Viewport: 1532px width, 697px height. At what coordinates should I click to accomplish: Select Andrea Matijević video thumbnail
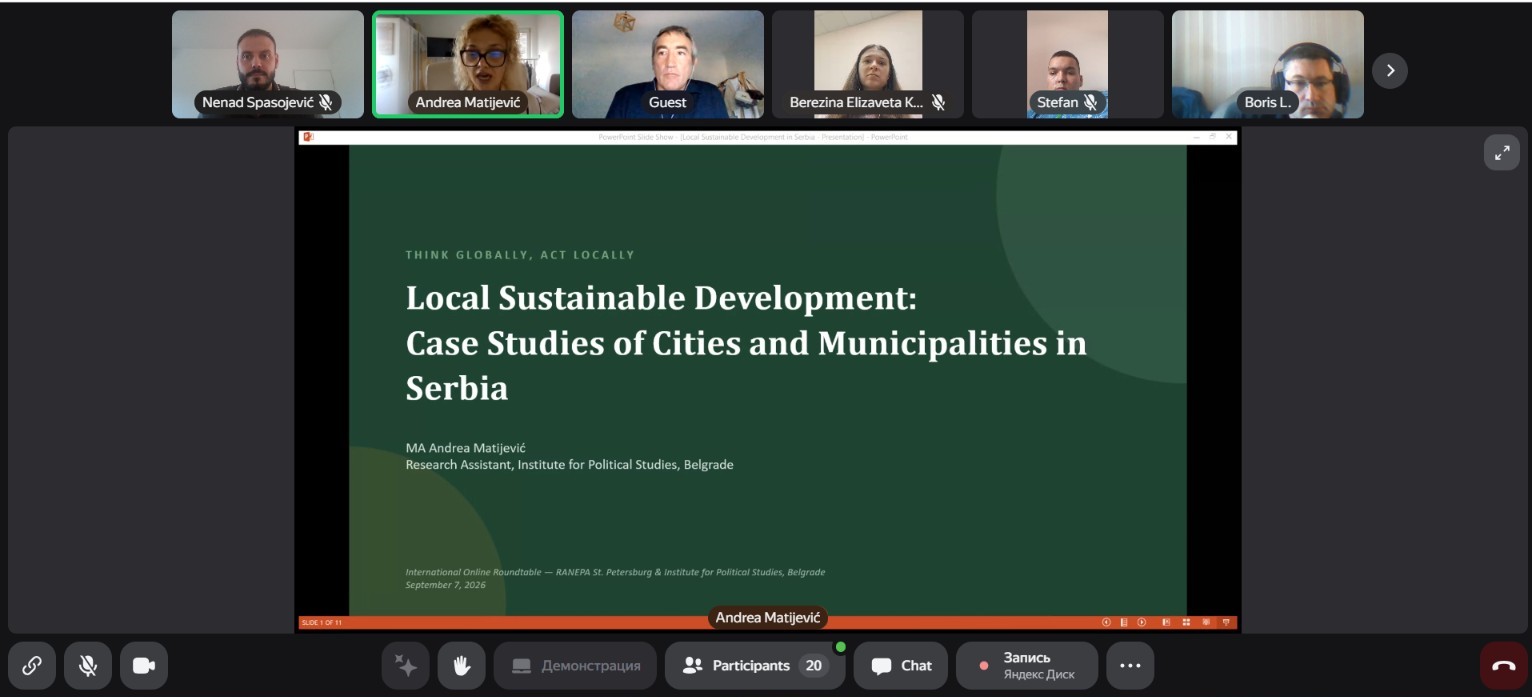(468, 64)
